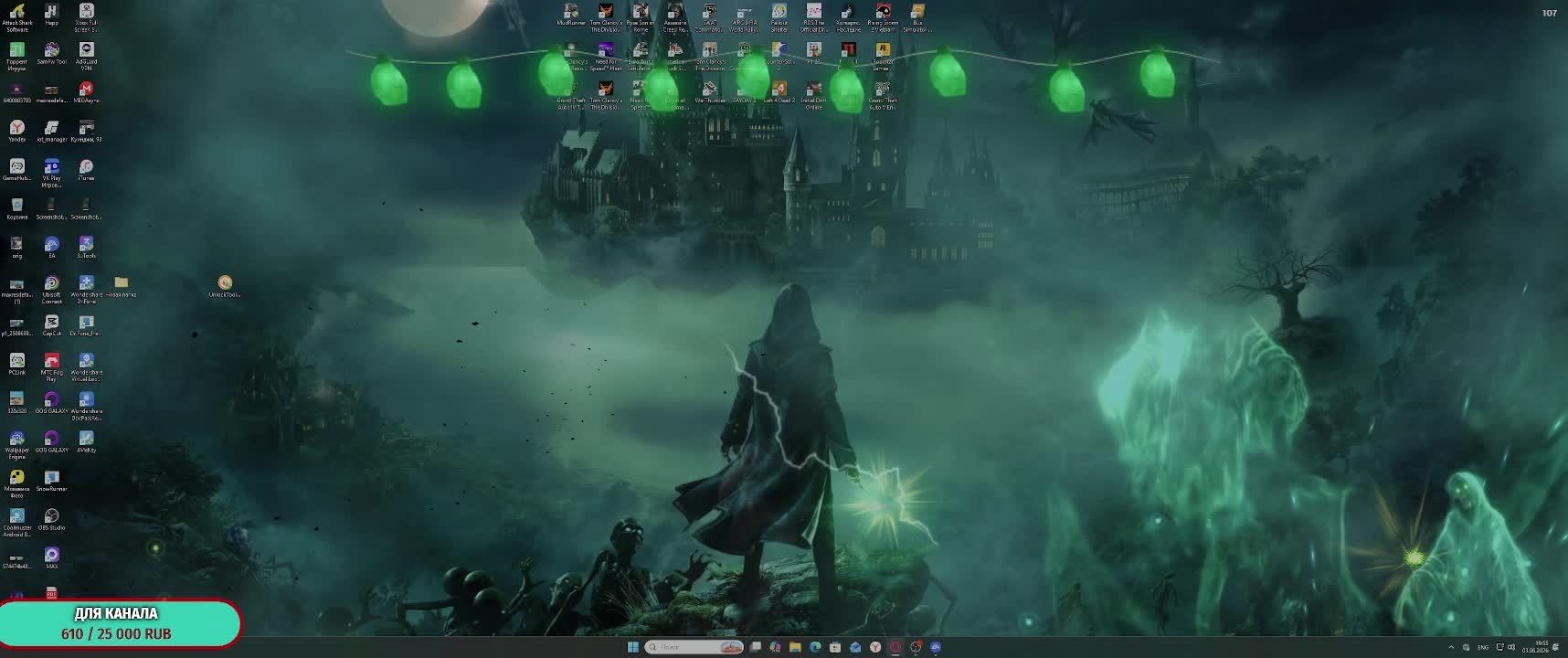The height and width of the screenshot is (658, 1568).
Task: Launch MTC Fog Play shortcut
Action: (51, 367)
